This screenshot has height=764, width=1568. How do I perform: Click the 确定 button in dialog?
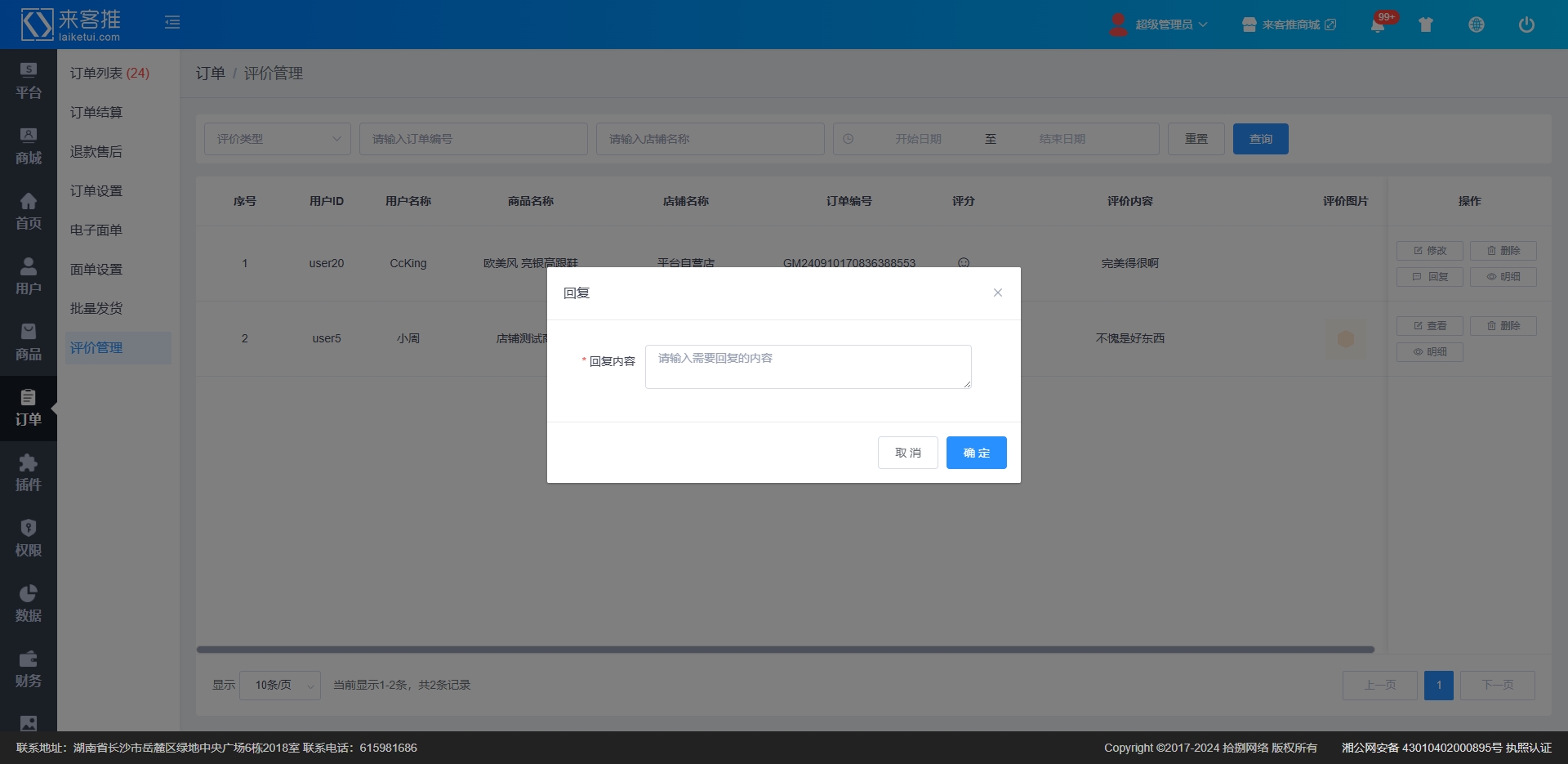click(x=976, y=453)
